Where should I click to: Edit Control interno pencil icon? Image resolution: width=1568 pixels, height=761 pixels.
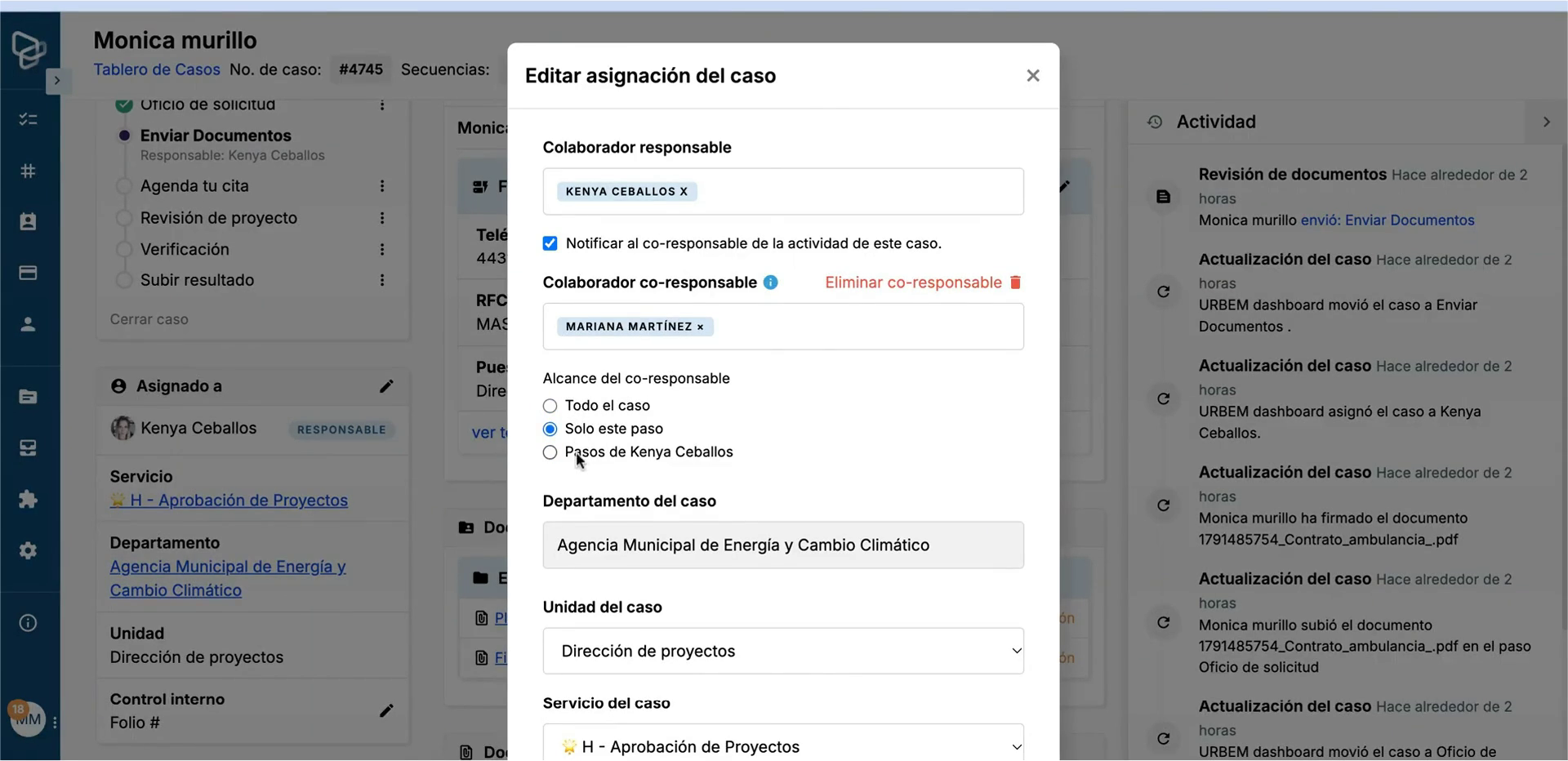386,711
